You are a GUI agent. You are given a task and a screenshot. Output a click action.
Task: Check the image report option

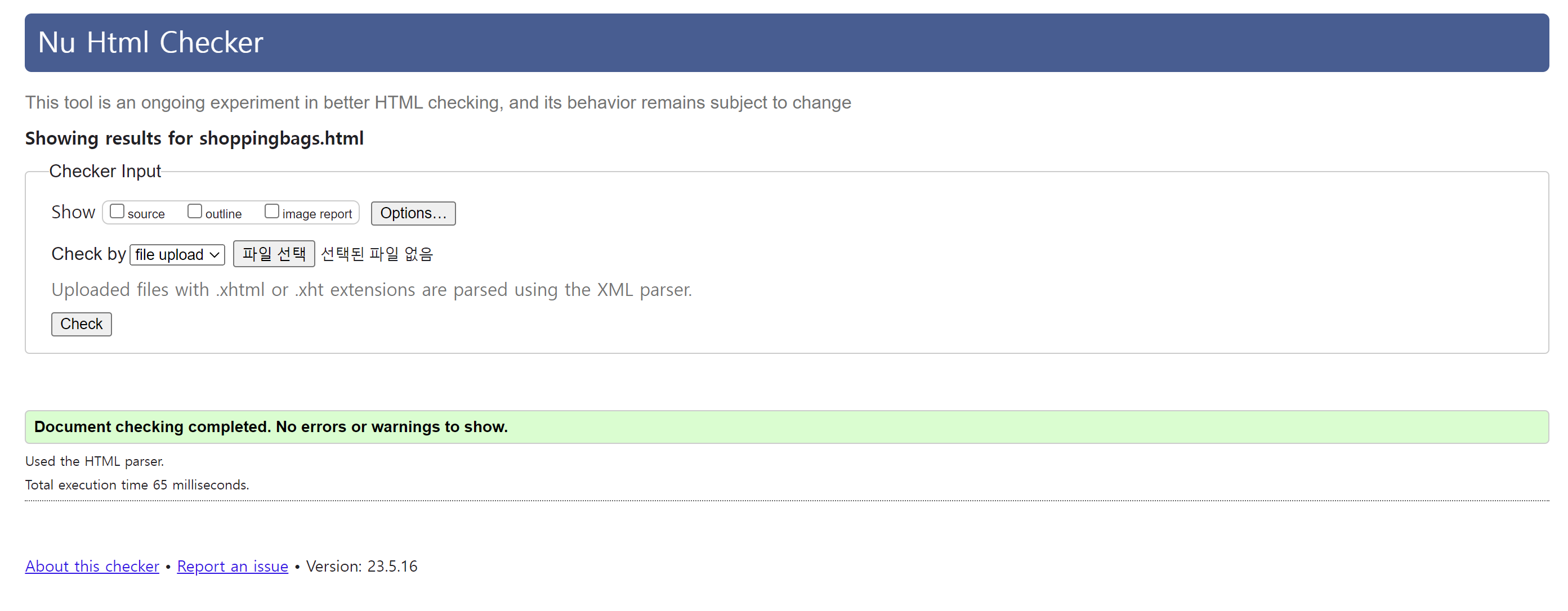[271, 212]
